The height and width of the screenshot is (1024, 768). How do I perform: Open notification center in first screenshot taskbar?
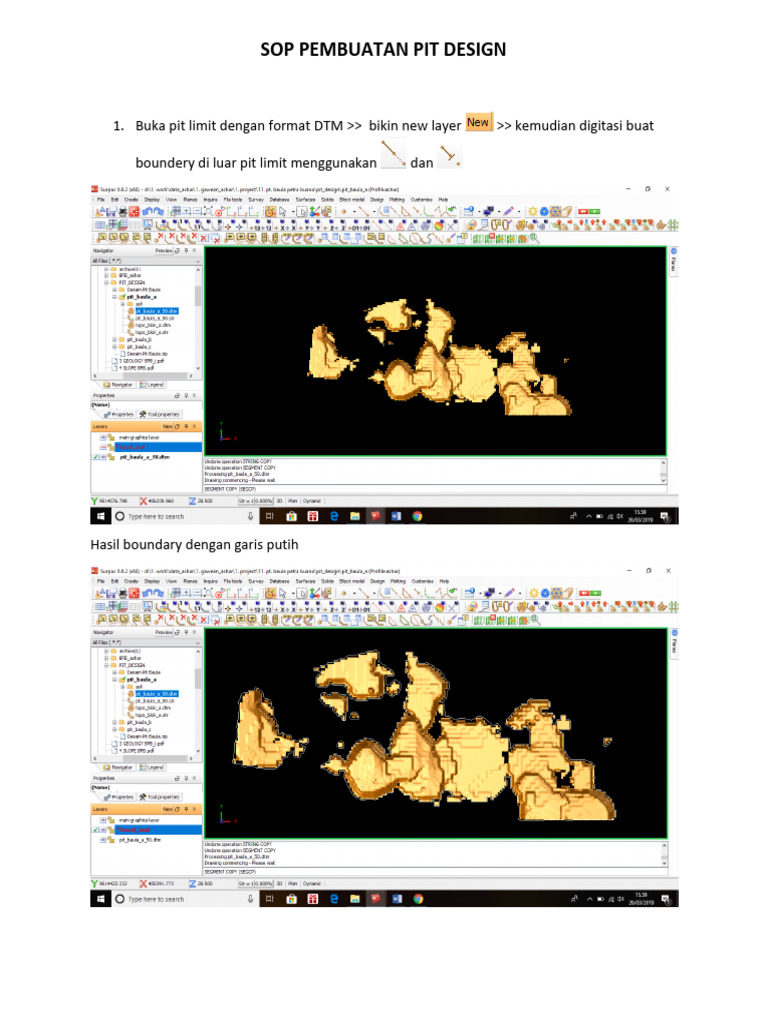coord(665,516)
